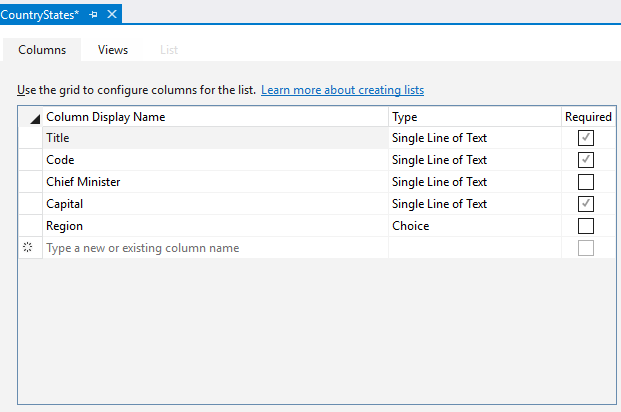621x412 pixels.
Task: Open Type dropdown for Capital row
Action: point(474,204)
